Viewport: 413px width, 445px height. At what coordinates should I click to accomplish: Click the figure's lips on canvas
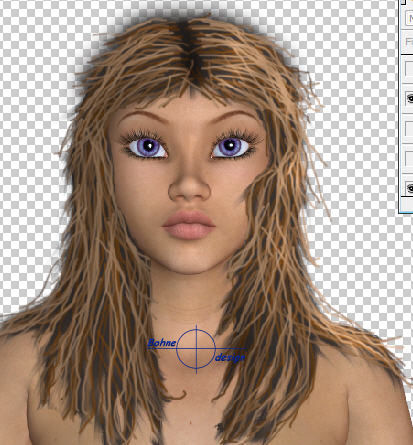189,225
